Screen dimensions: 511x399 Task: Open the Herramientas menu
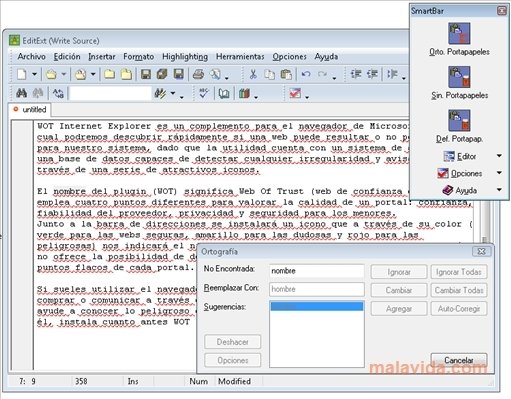(240, 57)
